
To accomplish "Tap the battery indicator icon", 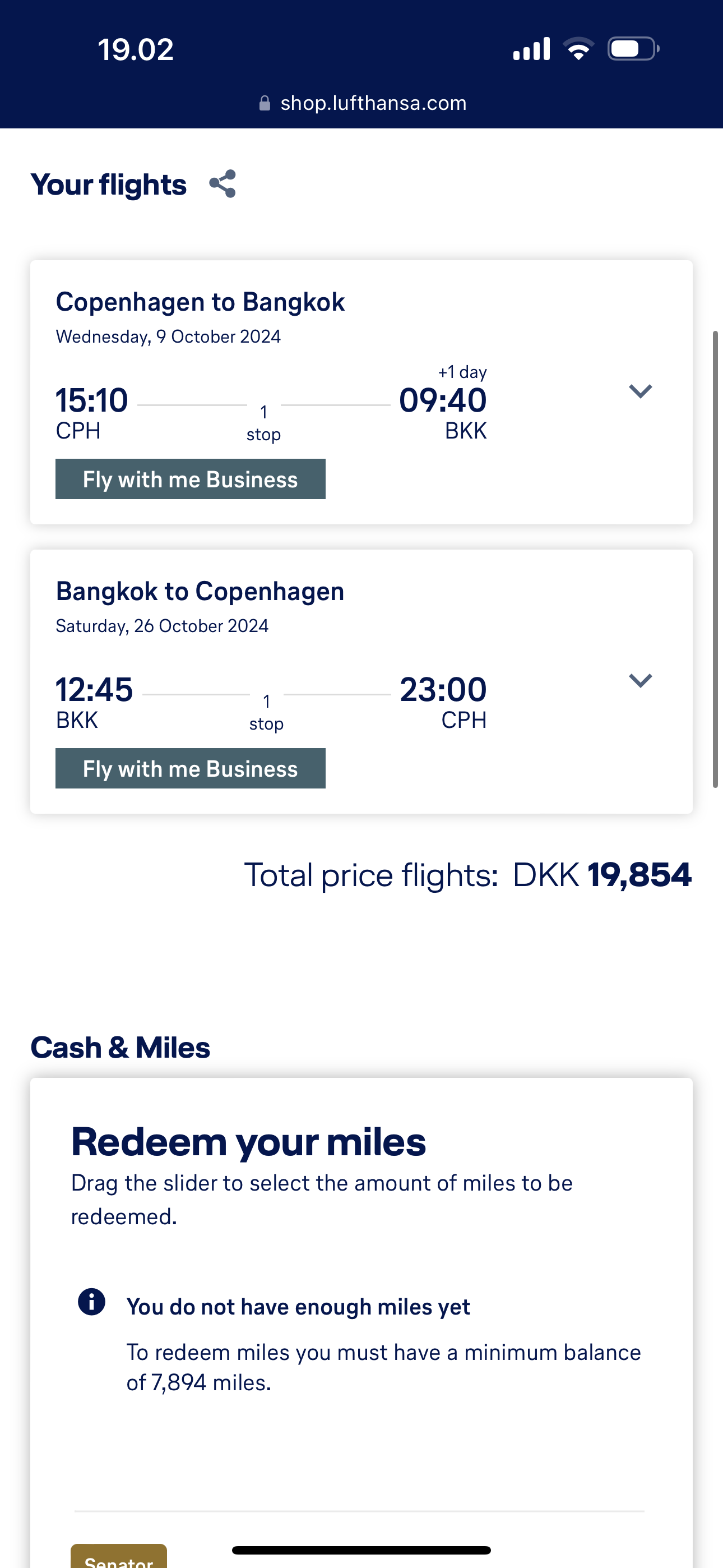I will 633,49.
